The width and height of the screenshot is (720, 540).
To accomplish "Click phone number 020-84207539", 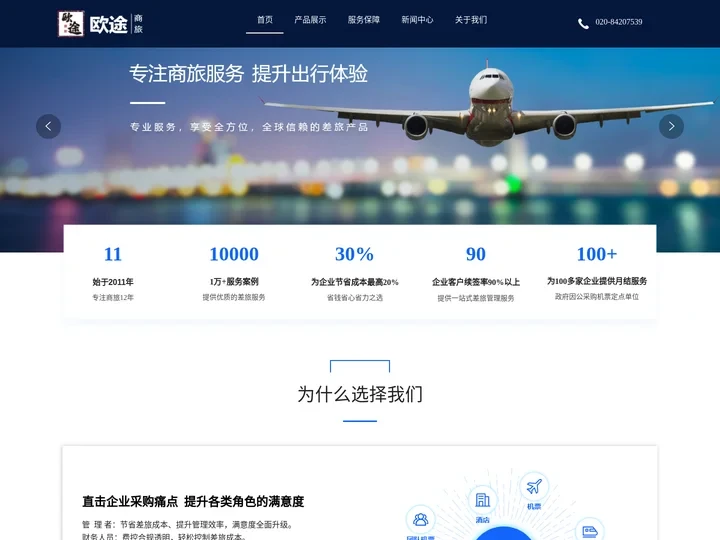I will 619,22.
